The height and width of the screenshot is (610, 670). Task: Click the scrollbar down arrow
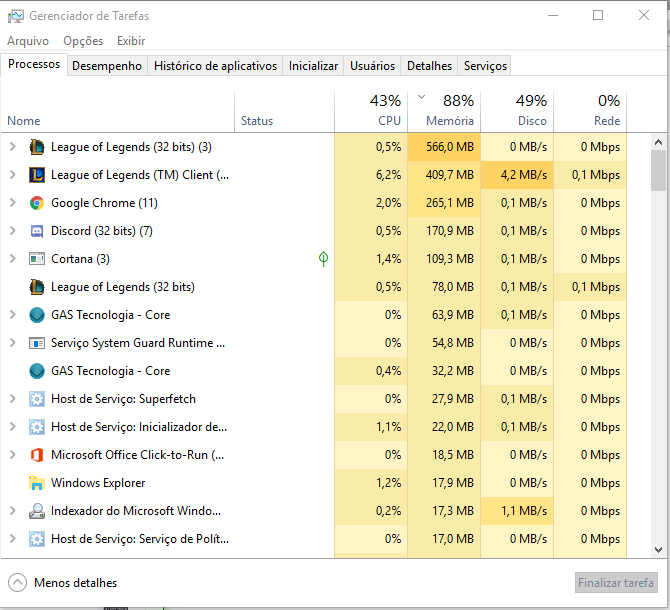click(658, 550)
